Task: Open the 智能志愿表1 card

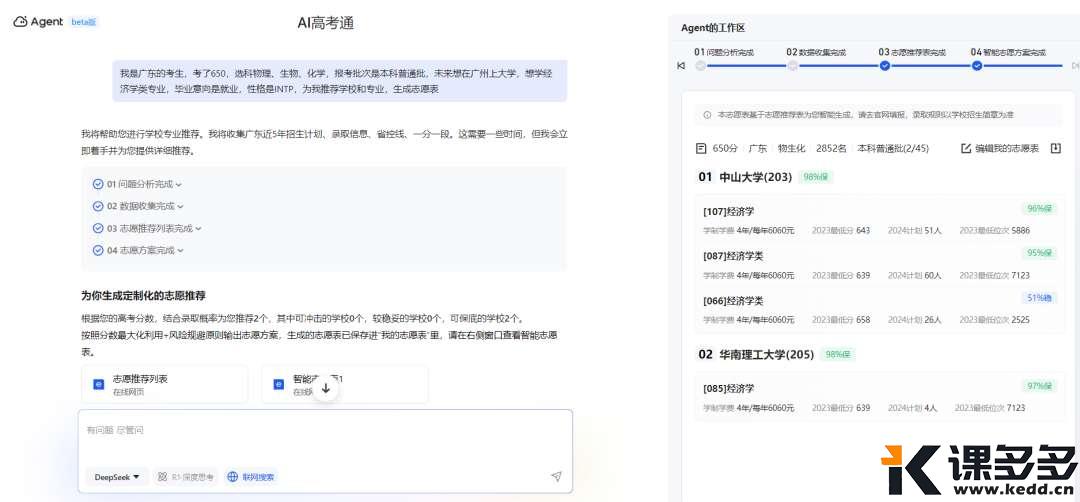Action: coord(345,384)
